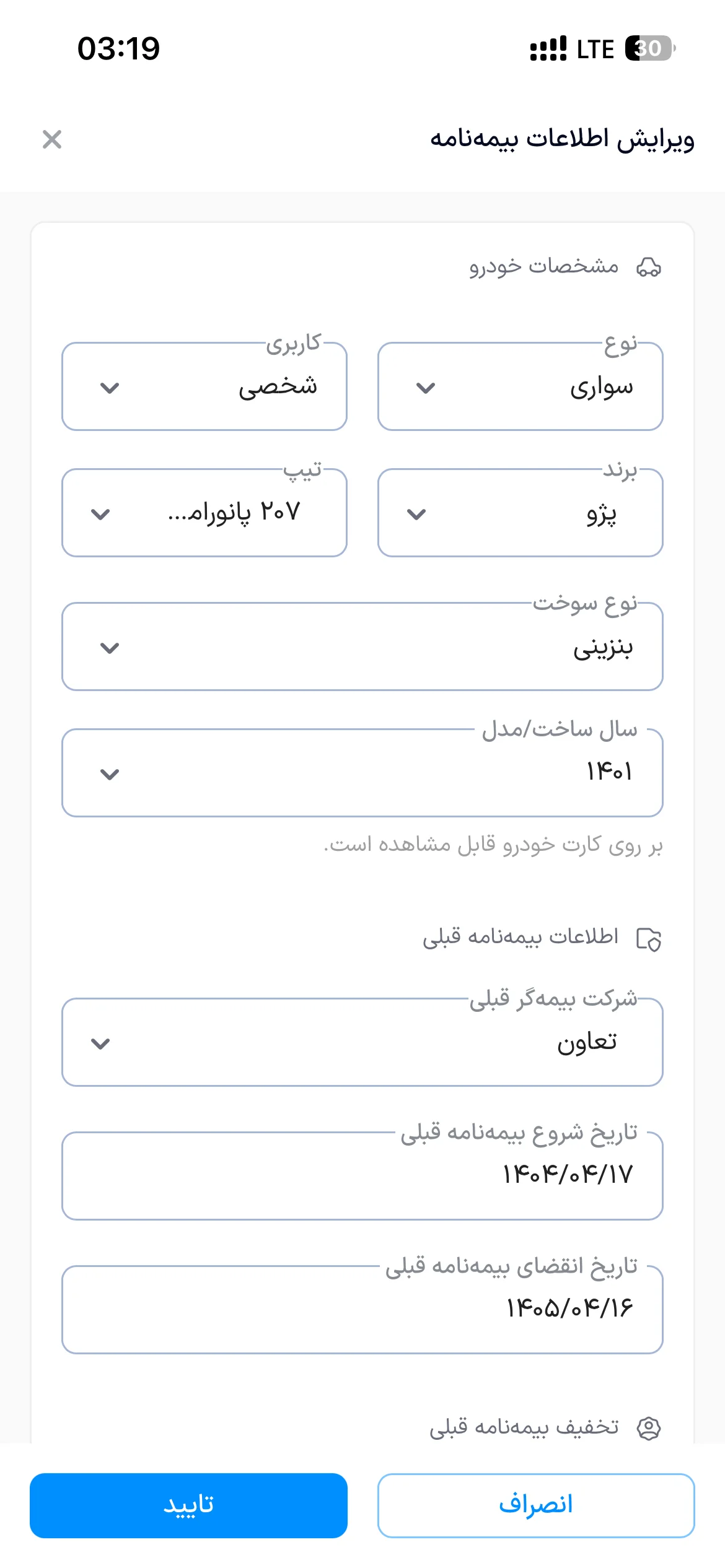This screenshot has width=725, height=1568.
Task: Expand شرکت بیمه‌گر قبلی dropdown showing تعاون
Action: point(362,1042)
